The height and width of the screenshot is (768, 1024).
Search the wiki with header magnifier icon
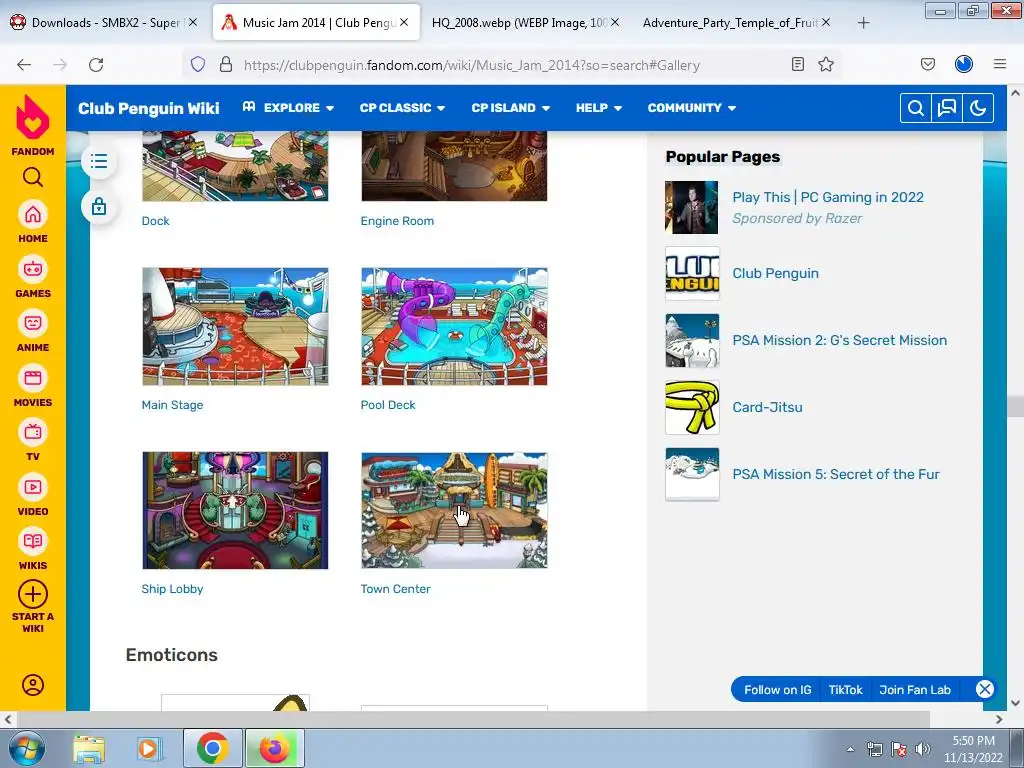pyautogui.click(x=916, y=108)
